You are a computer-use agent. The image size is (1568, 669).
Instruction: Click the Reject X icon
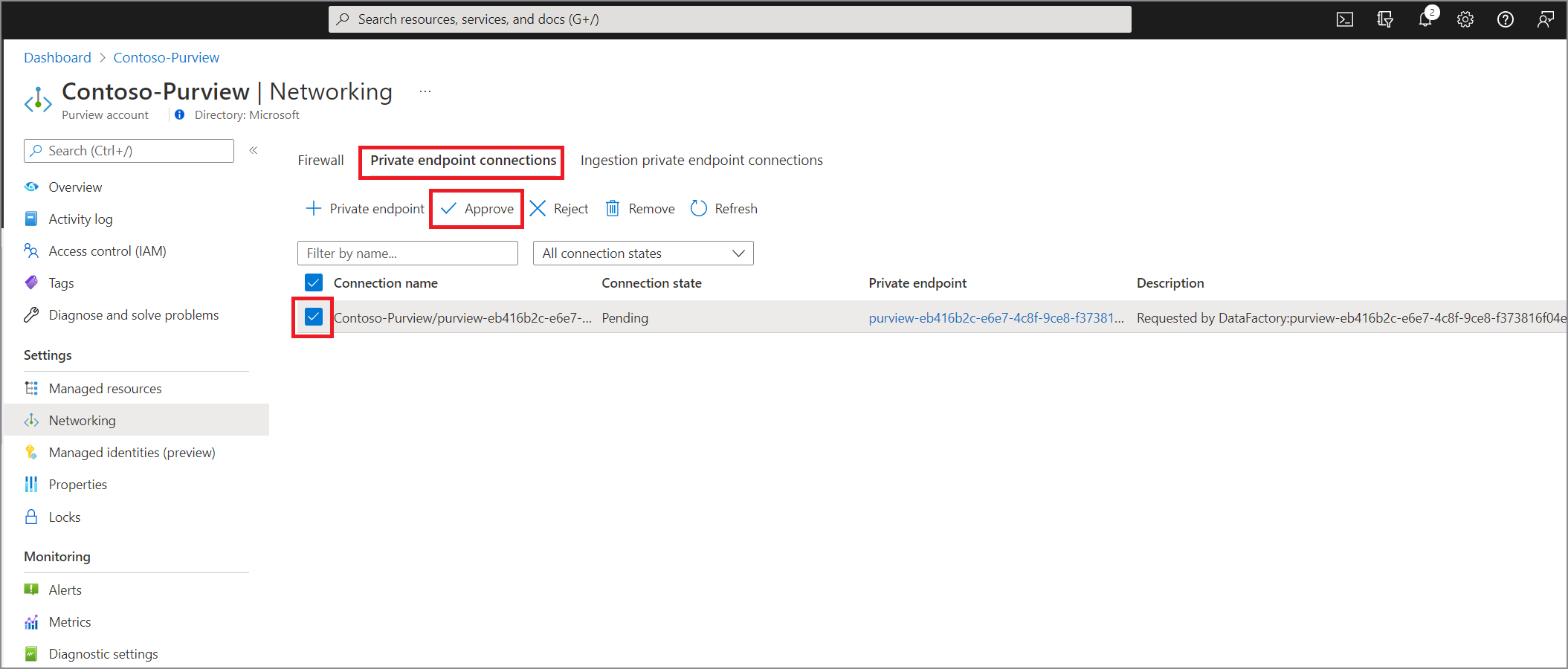(538, 208)
